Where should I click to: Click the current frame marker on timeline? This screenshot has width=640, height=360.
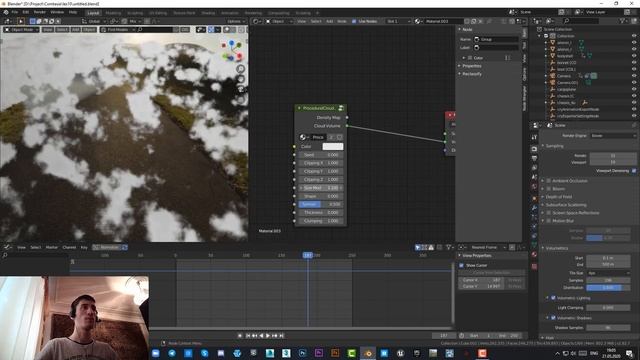[x=308, y=255]
